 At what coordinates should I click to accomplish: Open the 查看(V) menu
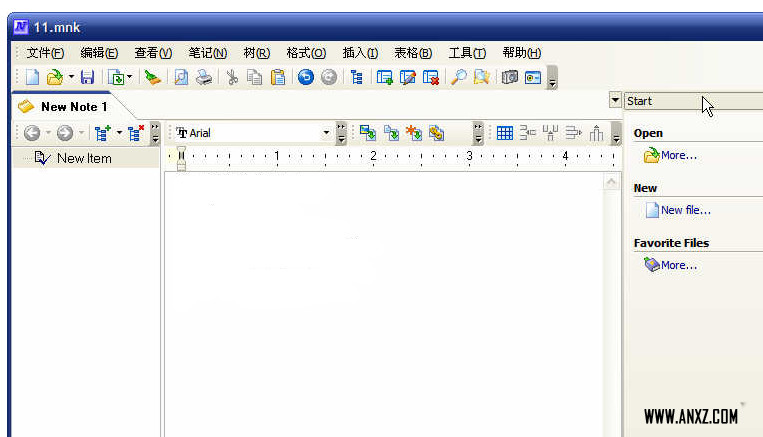[x=153, y=53]
